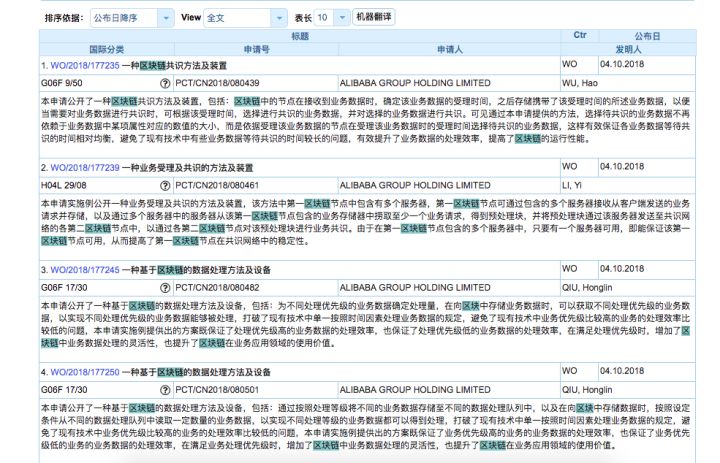
Task: Click the 国际分类 column header
Action: click(107, 50)
